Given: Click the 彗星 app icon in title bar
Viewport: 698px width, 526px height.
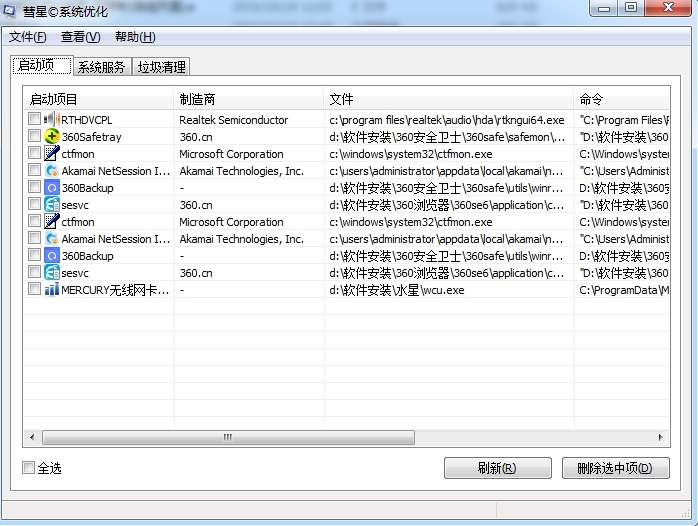Looking at the screenshot, I should point(9,10).
